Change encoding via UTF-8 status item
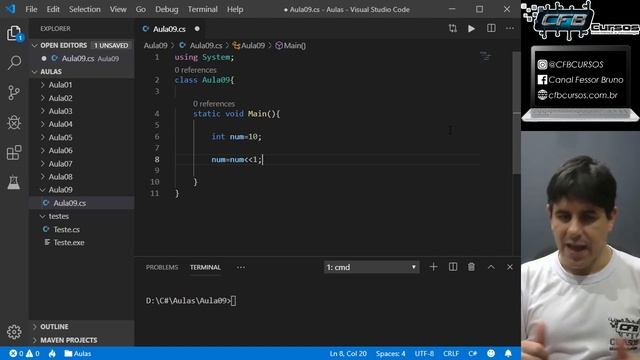640x360 pixels. [x=424, y=353]
